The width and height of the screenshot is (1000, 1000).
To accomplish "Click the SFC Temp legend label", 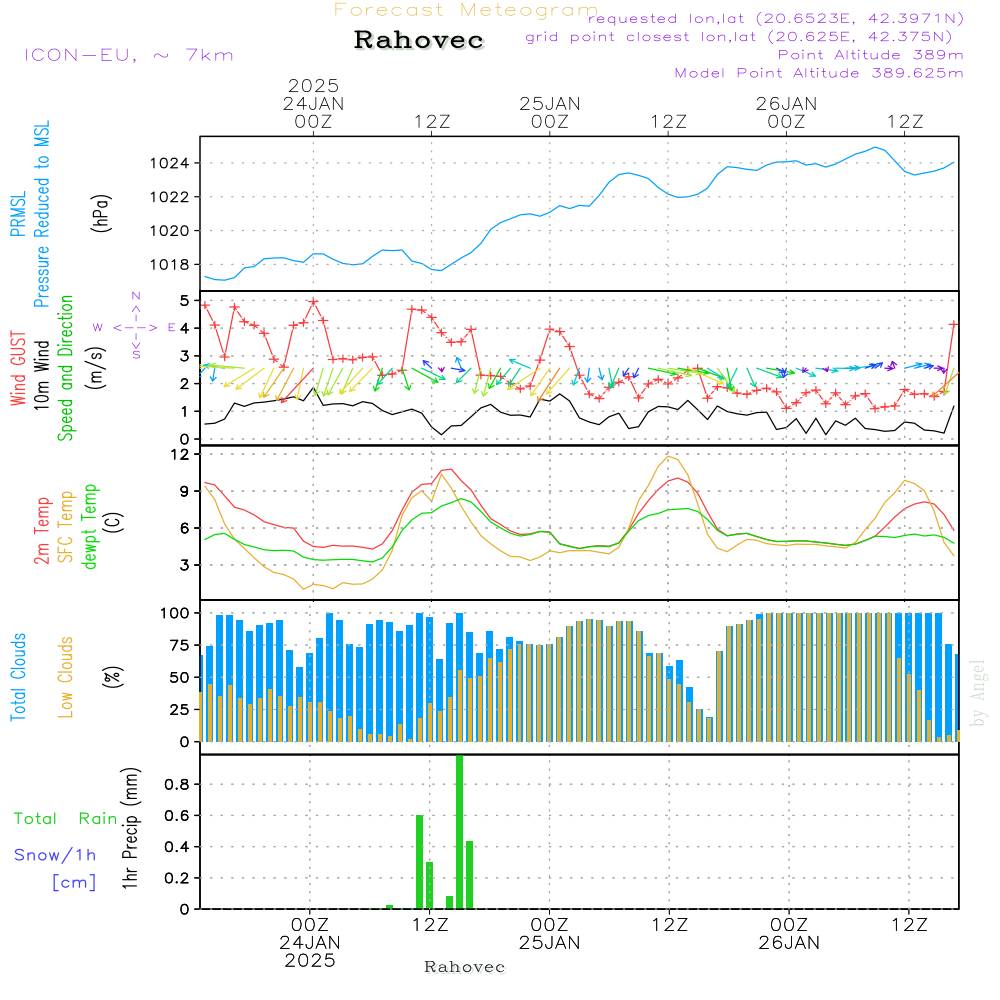I will [x=66, y=527].
